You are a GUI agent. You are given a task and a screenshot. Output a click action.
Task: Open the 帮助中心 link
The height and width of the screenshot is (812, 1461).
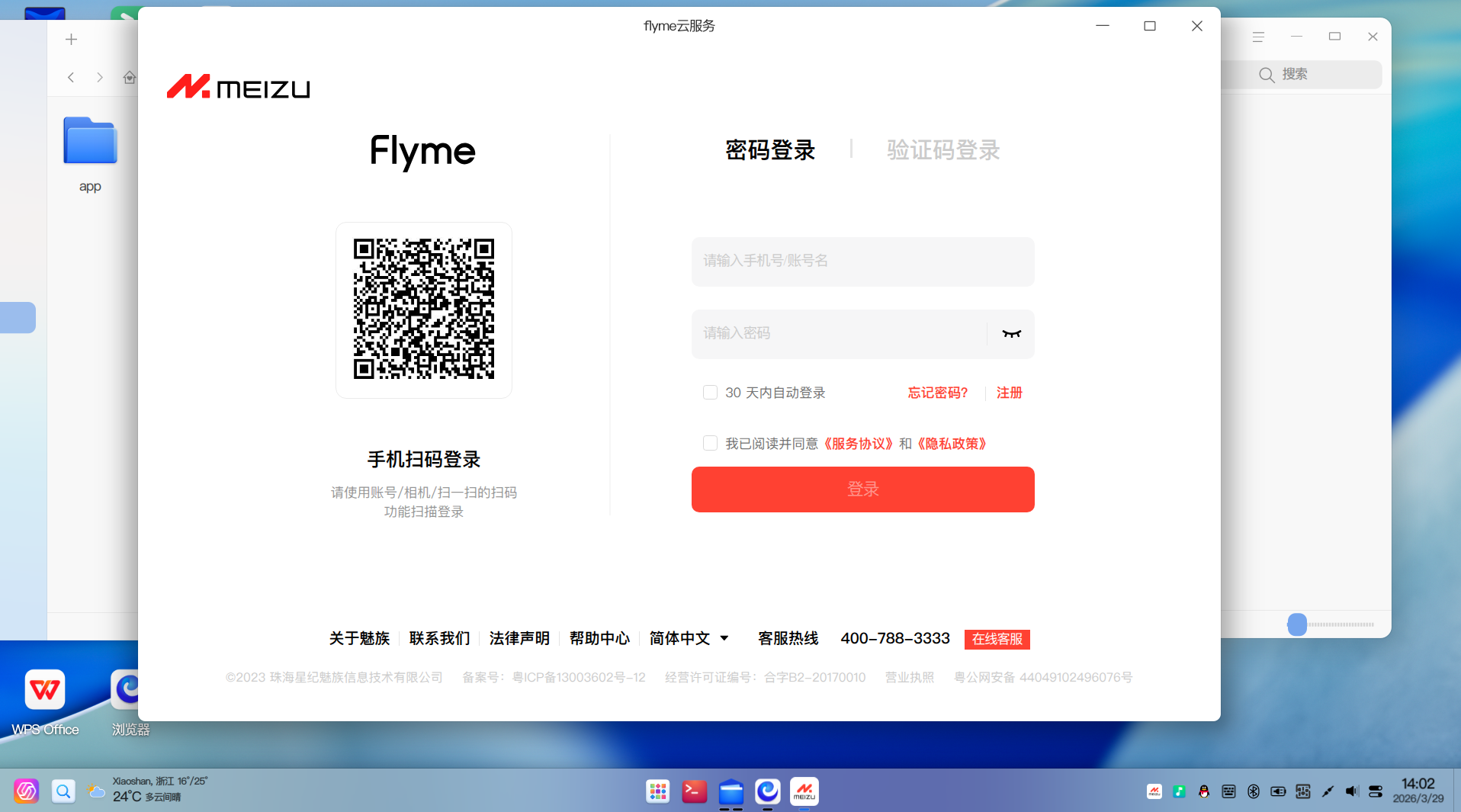[x=599, y=639]
